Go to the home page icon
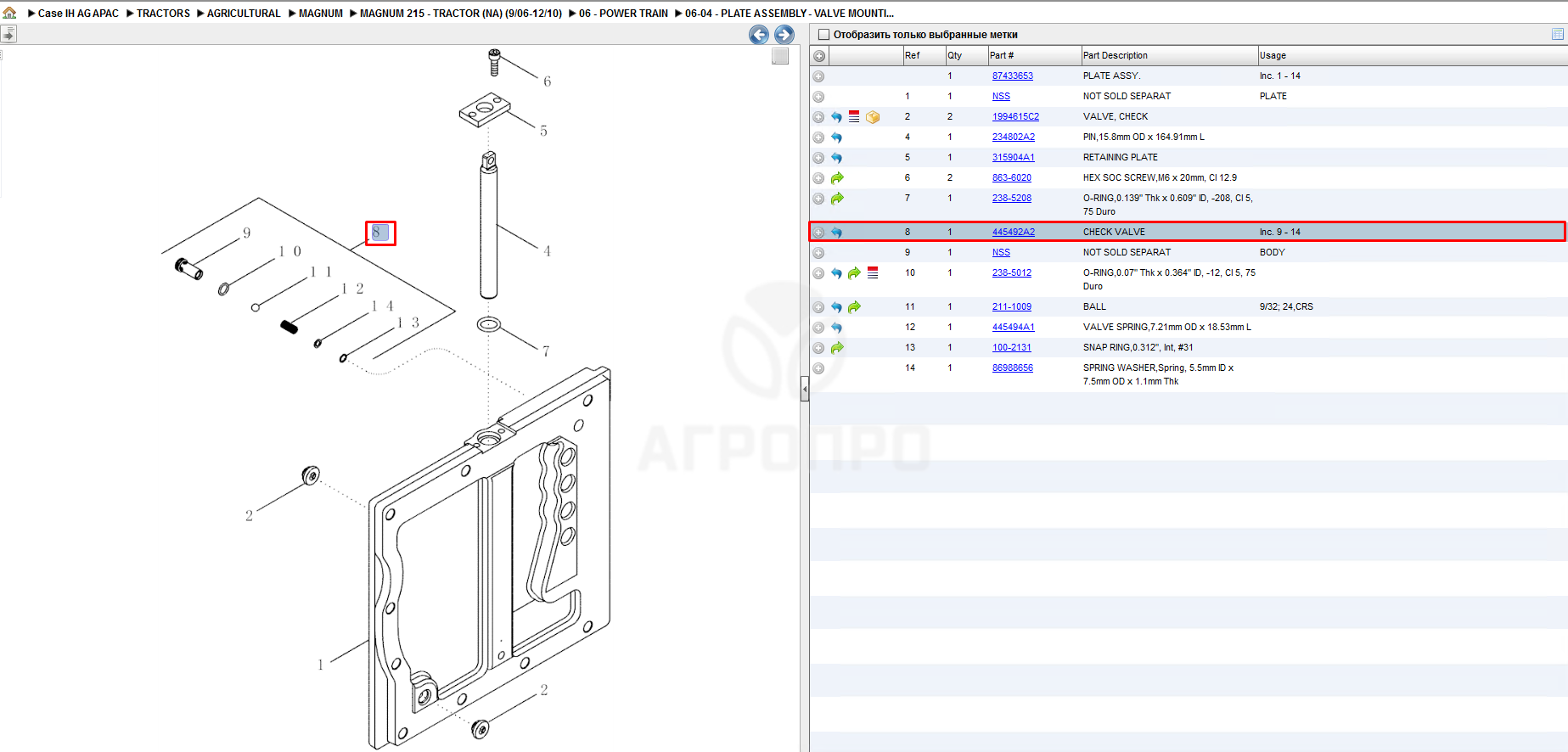 coord(9,13)
